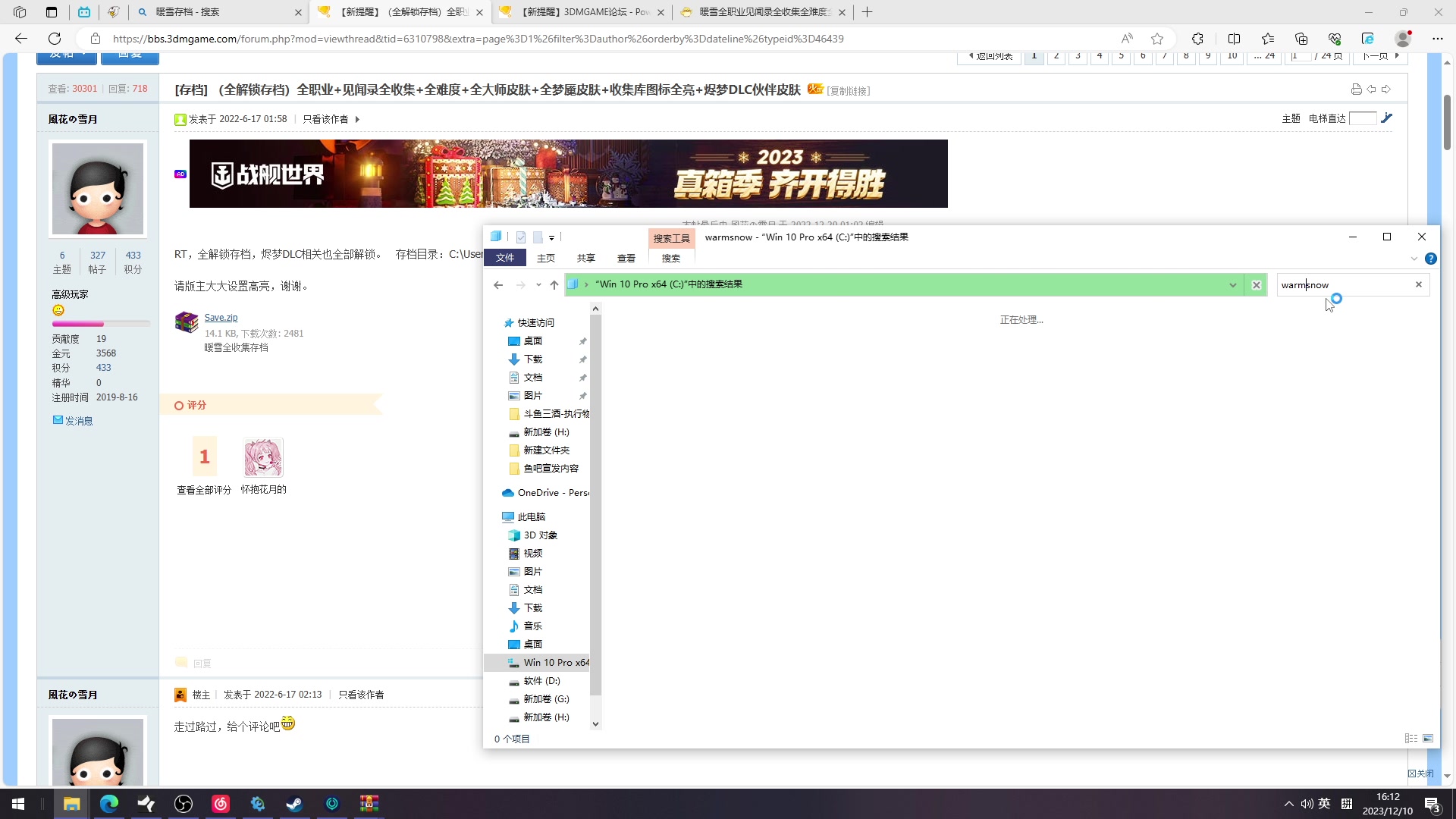This screenshot has width=1456, height=819.
Task: Expand OneDrive - Personal in the sidebar
Action: pos(497,493)
